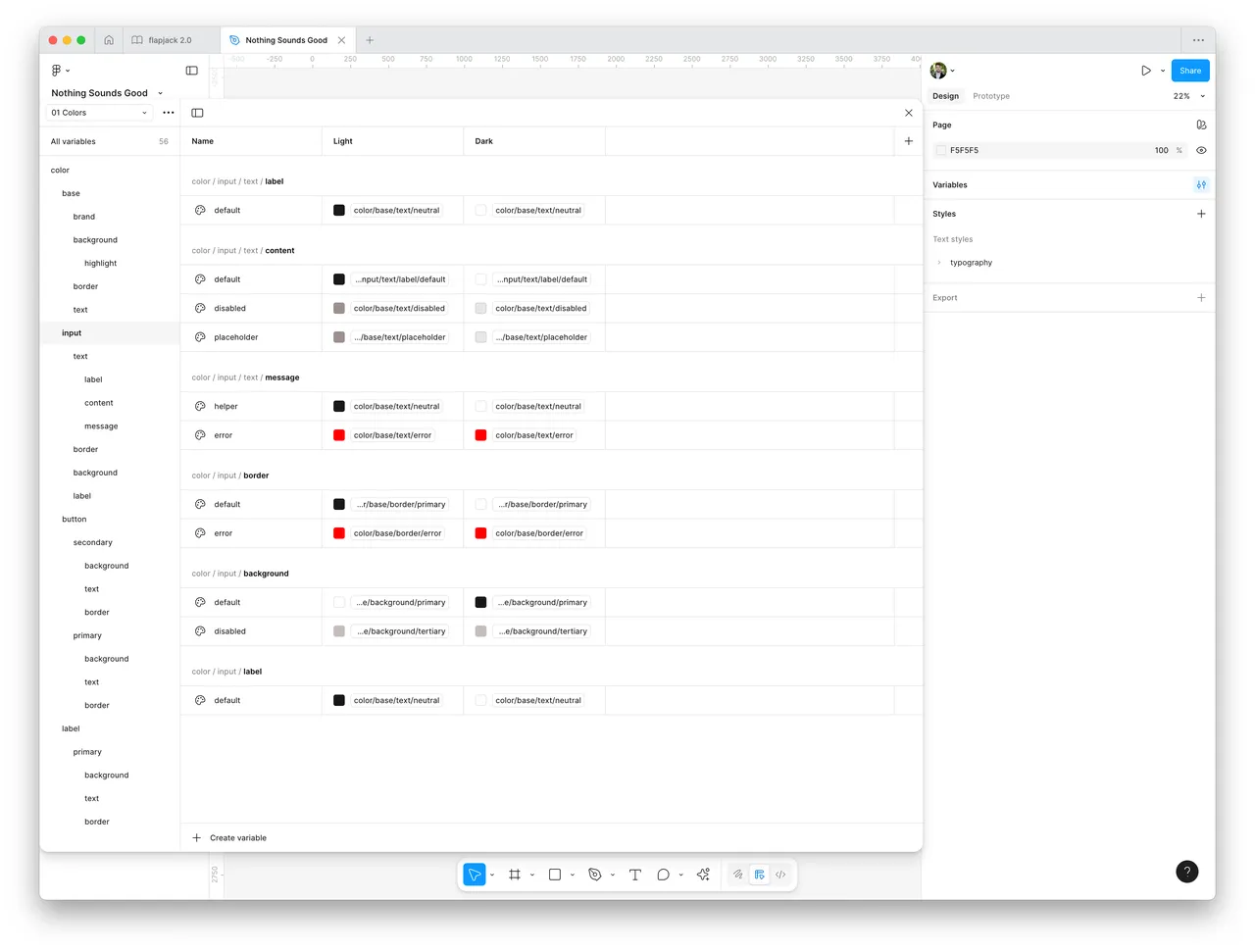The image size is (1255, 952).
Task: Add a new mode column with plus
Action: [x=909, y=141]
